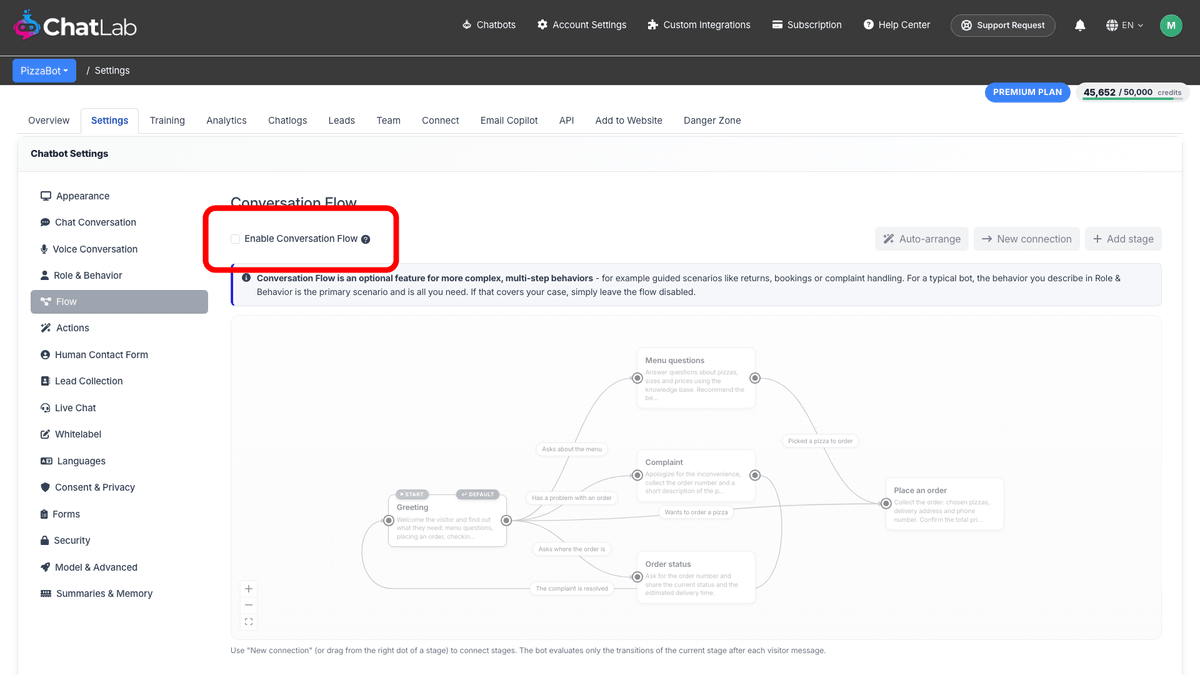Click the 'Picked a pizza to order' label
The width and height of the screenshot is (1200, 675).
(x=820, y=440)
